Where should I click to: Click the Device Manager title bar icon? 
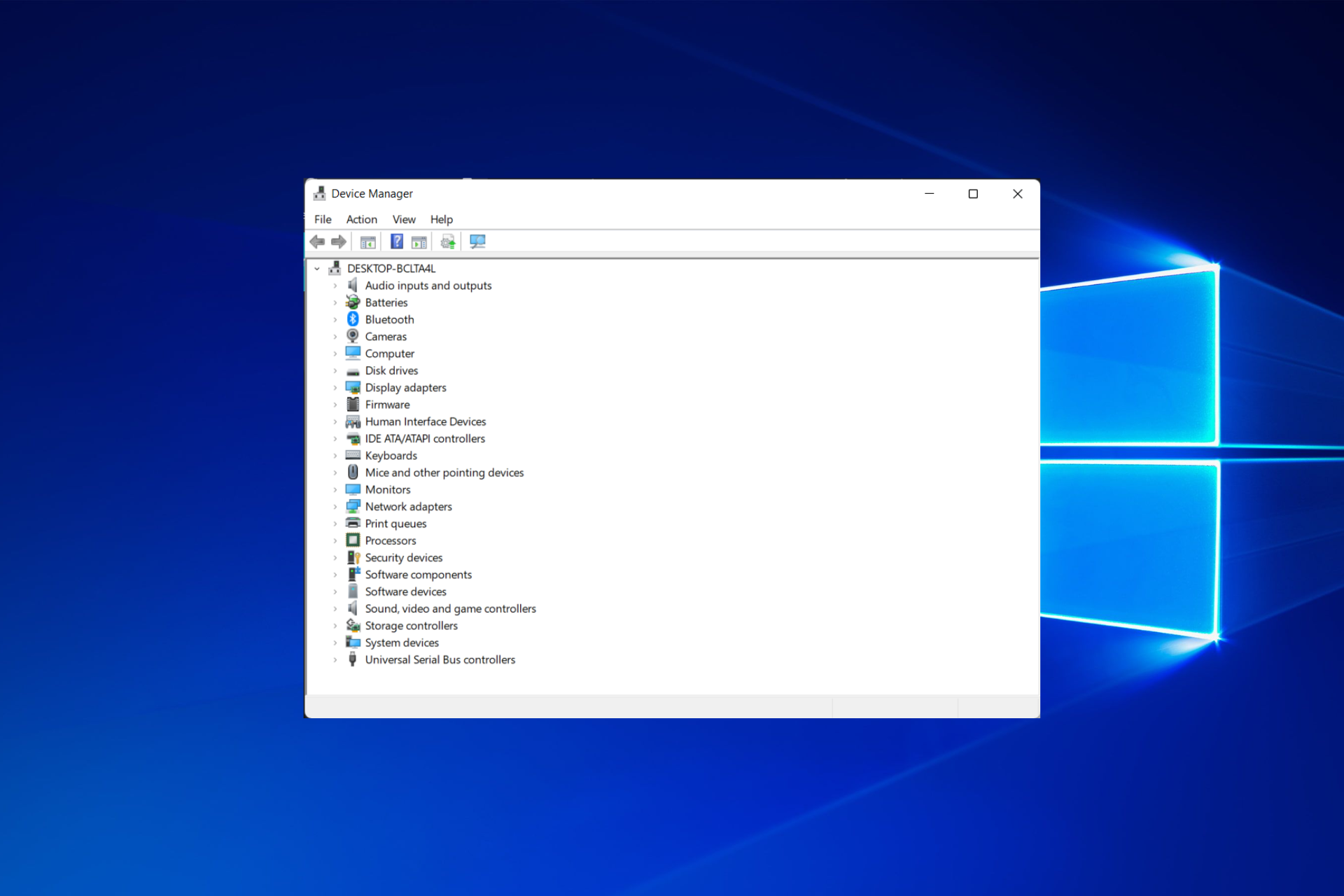pos(319,193)
